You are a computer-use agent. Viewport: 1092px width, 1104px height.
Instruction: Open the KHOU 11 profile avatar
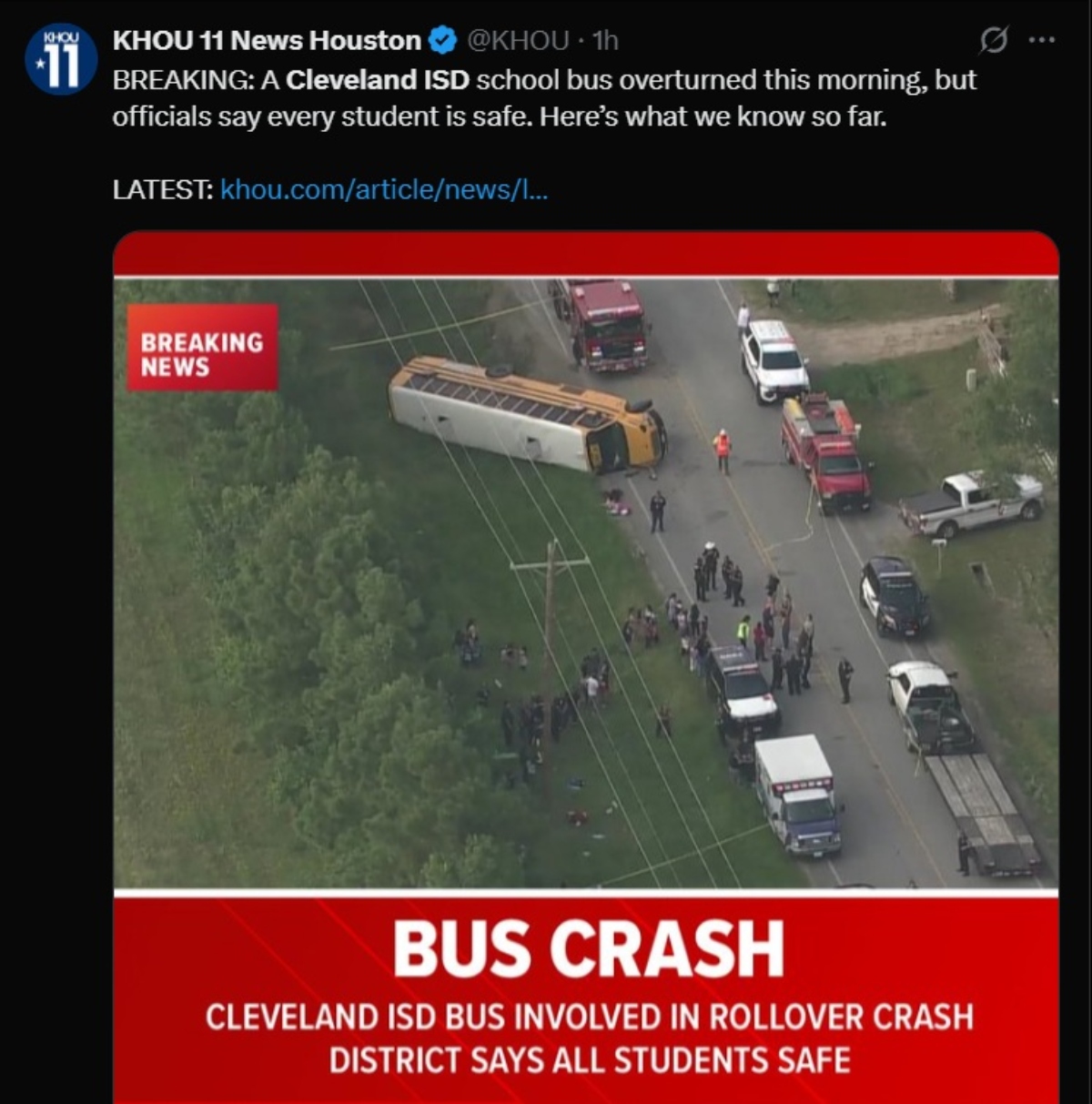tap(61, 60)
